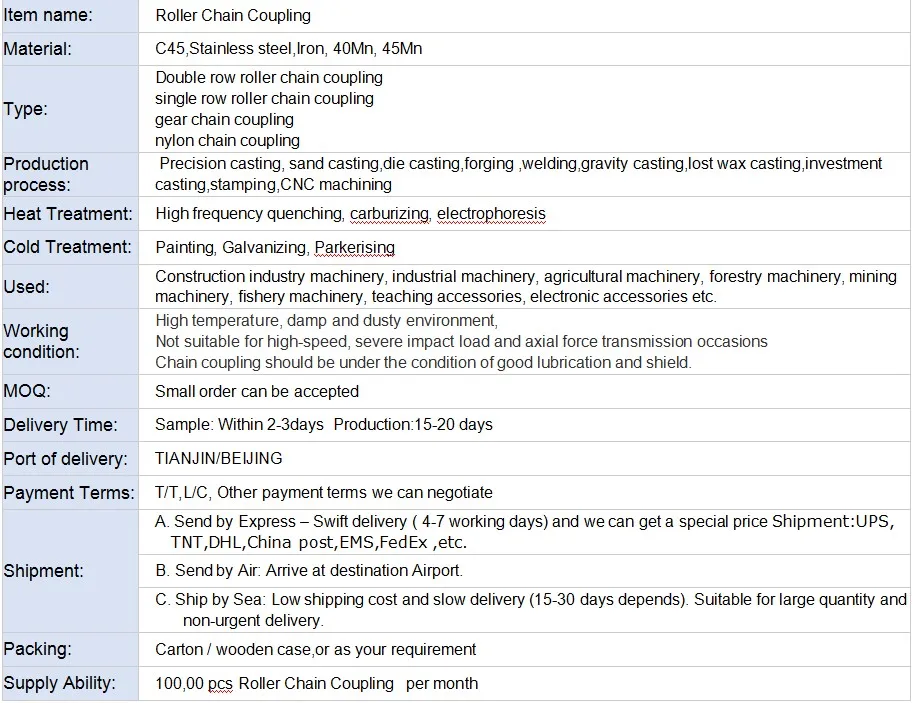Click the underlined word "Parkerising"
This screenshot has width=913, height=703.
354,247
